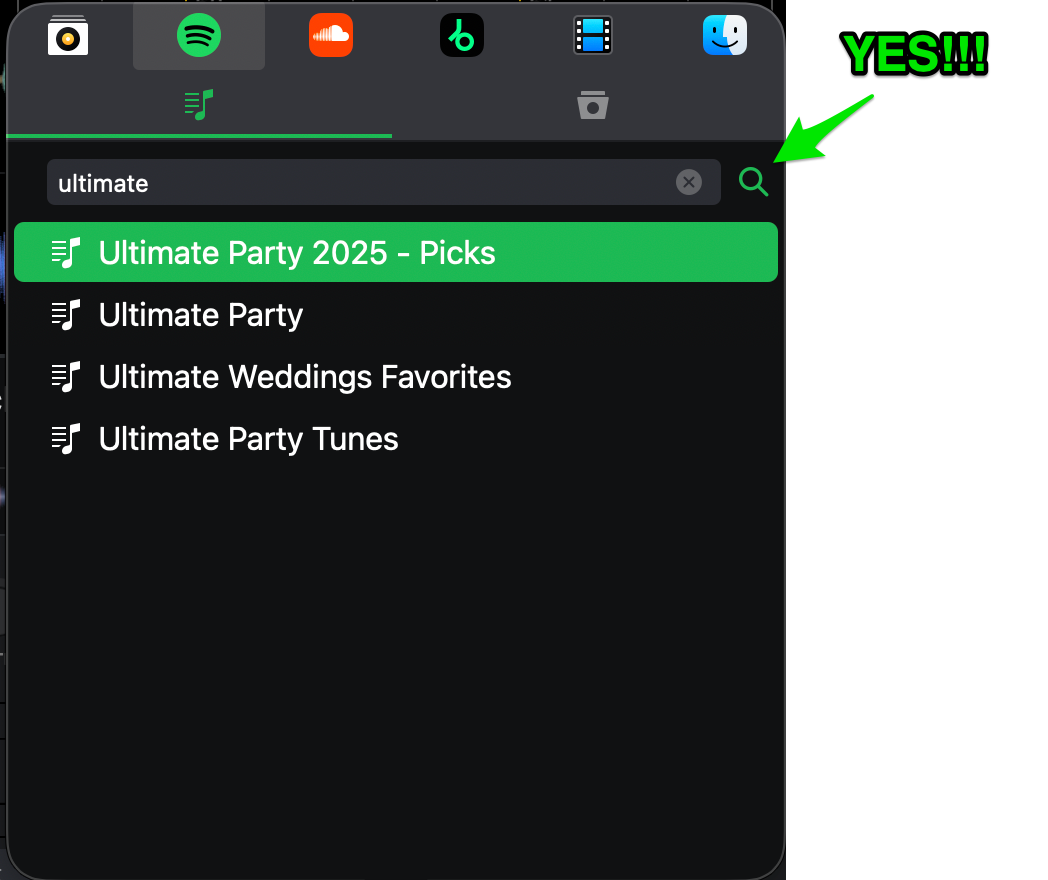Clear the search field text
The image size is (1048, 880).
pyautogui.click(x=688, y=182)
